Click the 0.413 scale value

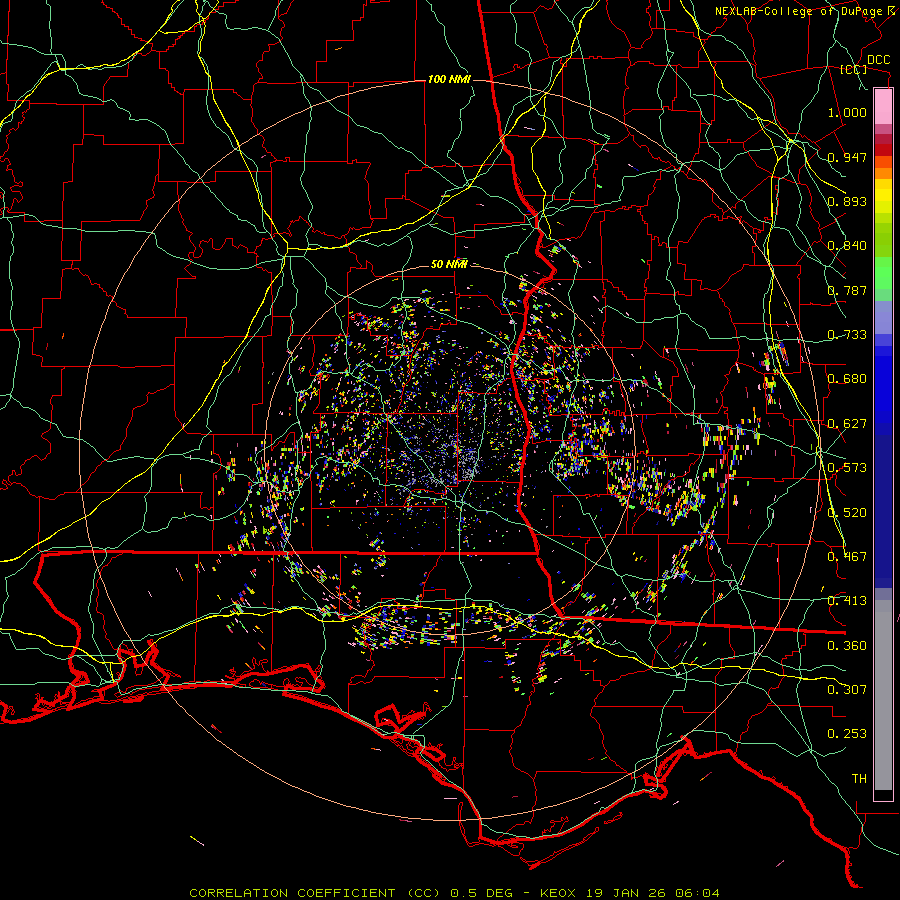point(847,601)
